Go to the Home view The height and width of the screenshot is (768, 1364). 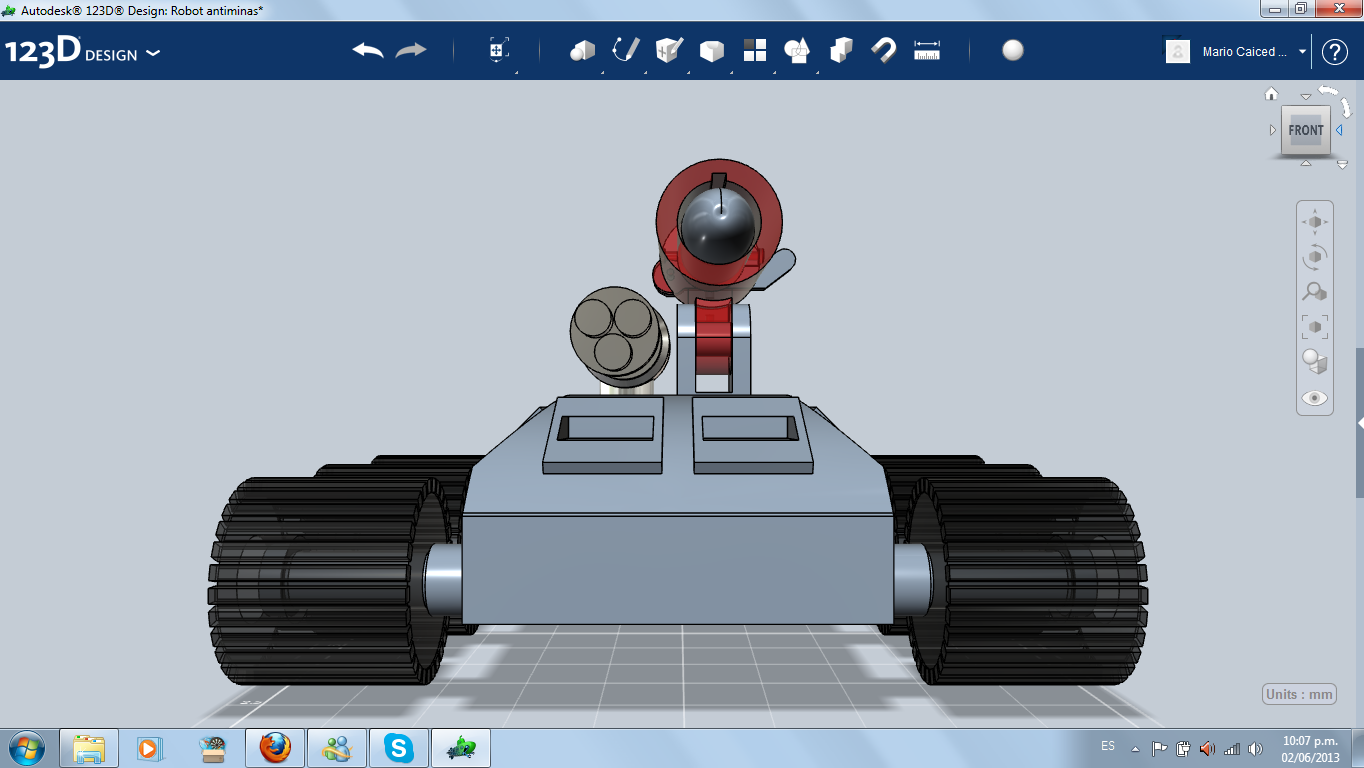point(1272,94)
